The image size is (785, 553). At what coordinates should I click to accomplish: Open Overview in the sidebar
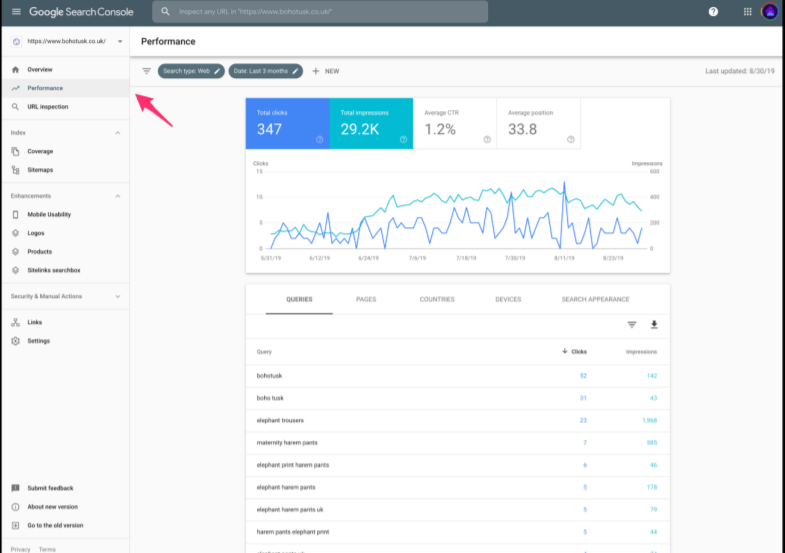tap(65, 70)
